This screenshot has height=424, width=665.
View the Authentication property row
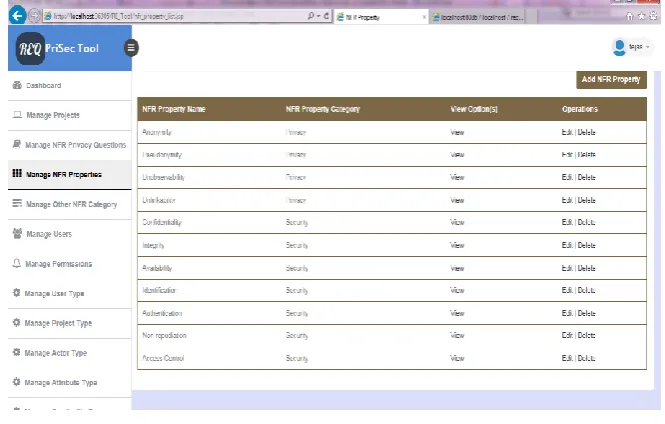pyautogui.click(x=457, y=313)
